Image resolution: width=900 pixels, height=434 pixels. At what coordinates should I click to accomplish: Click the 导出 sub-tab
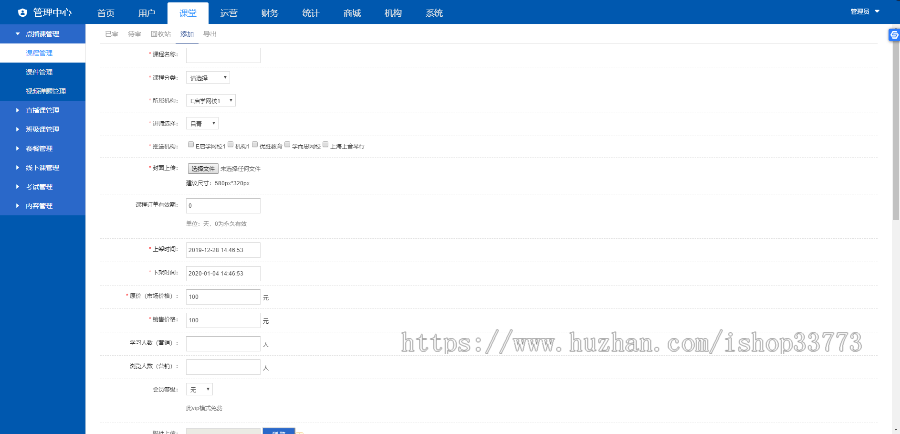[x=210, y=34]
